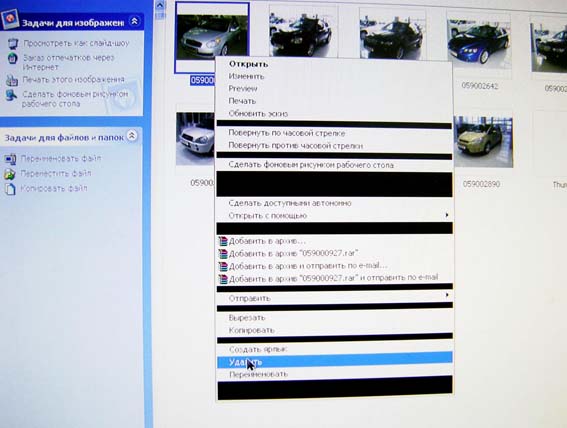Click Сделать фоновым рисунком рабочего стола sidebar link

pos(75,99)
